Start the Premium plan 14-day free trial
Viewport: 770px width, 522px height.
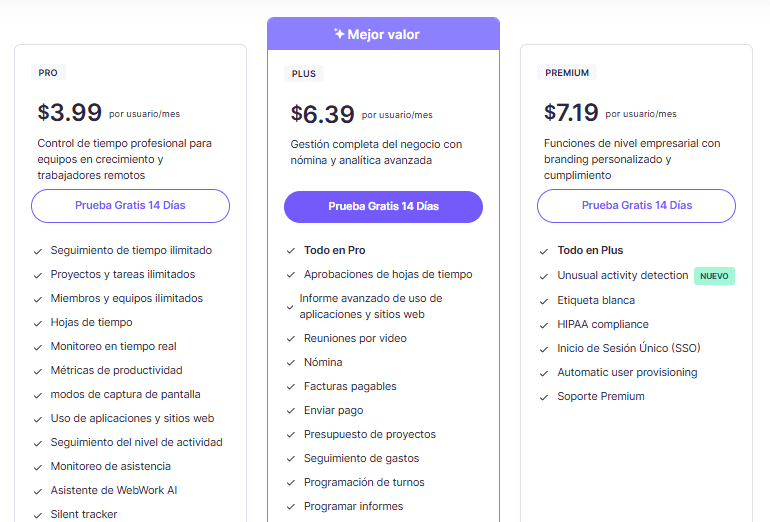tap(636, 206)
